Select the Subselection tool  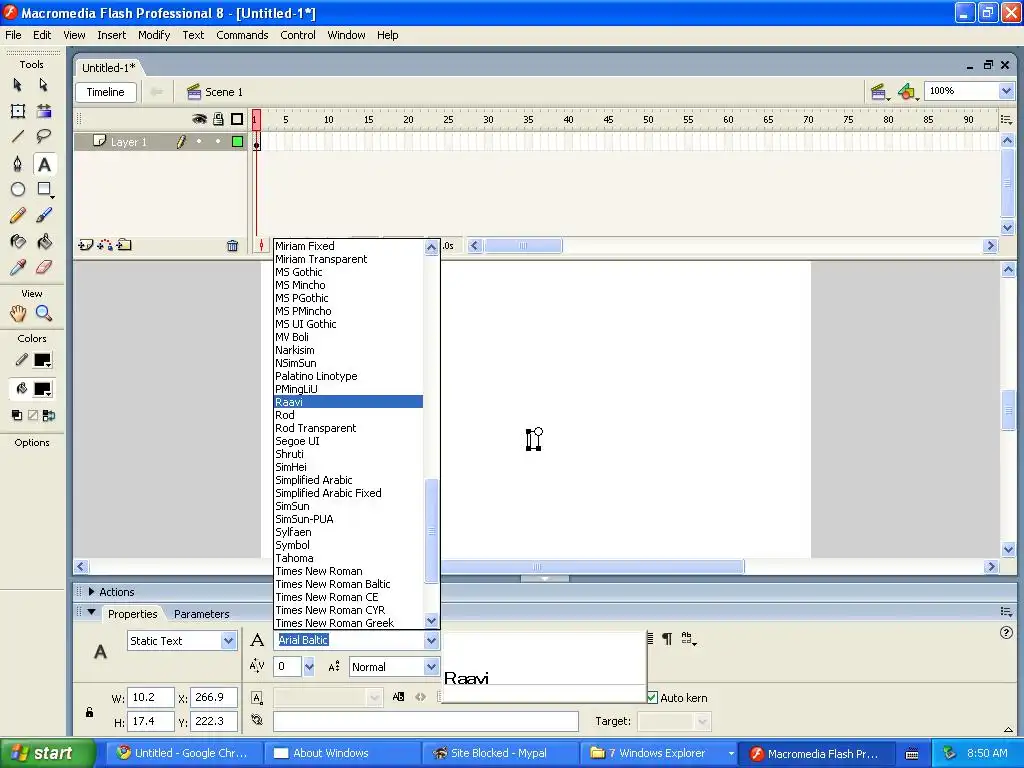tap(44, 85)
